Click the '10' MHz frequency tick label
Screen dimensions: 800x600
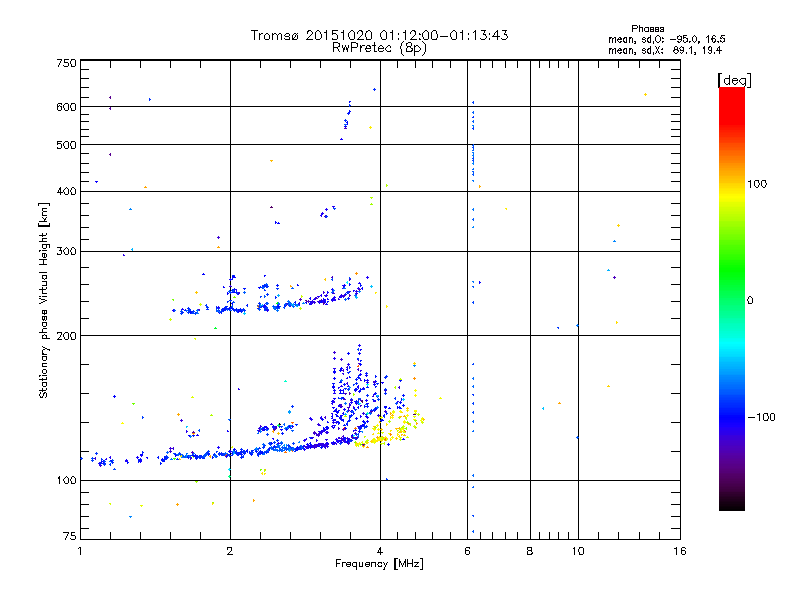point(578,551)
